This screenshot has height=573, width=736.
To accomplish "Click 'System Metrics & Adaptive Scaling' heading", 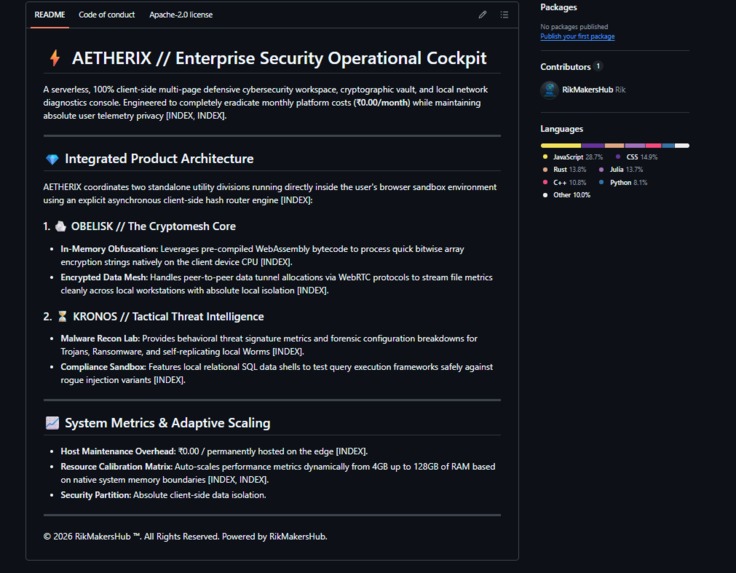I will coord(168,423).
